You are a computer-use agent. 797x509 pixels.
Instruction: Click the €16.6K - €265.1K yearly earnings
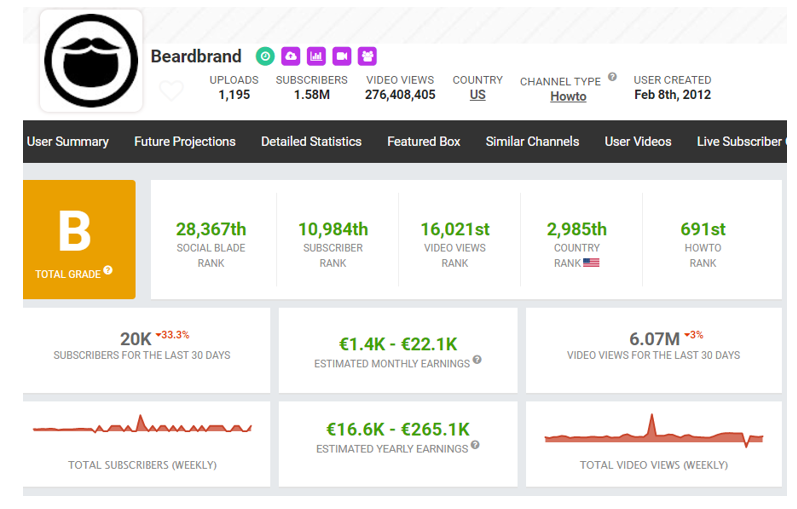(398, 430)
